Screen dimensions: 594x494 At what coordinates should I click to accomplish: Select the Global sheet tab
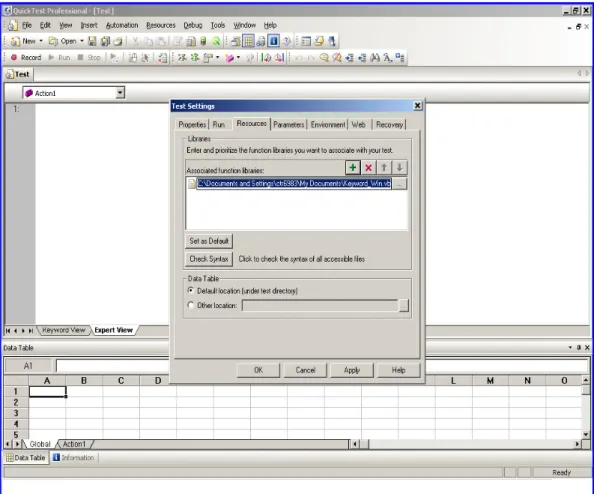[40, 444]
